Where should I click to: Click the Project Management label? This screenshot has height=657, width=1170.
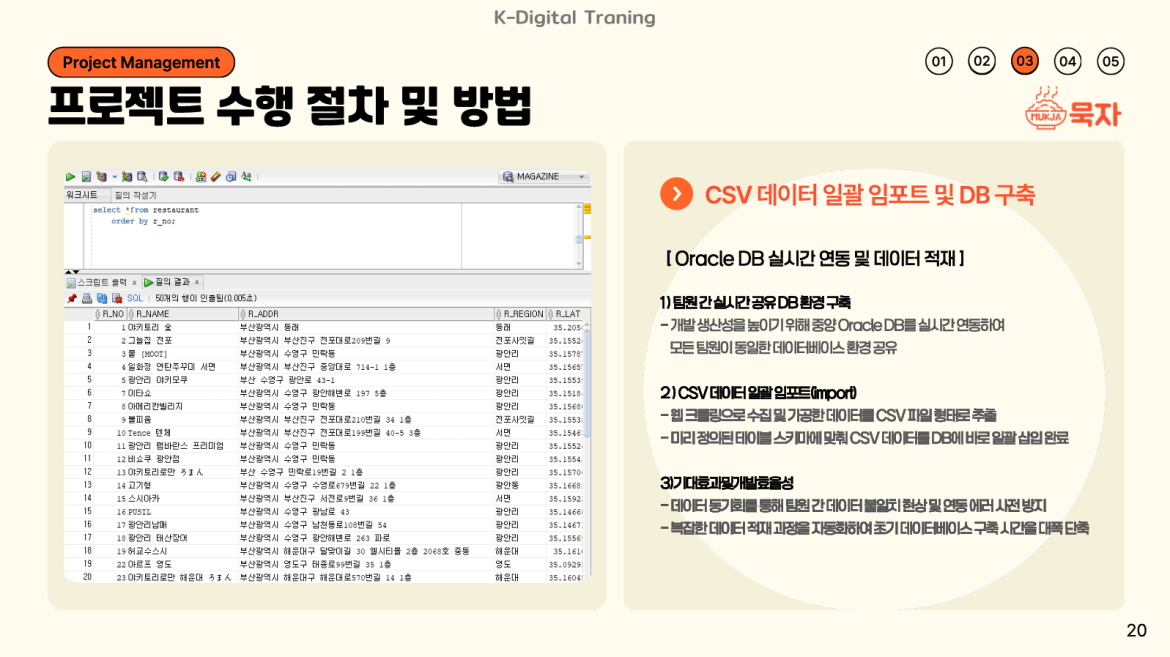click(141, 63)
